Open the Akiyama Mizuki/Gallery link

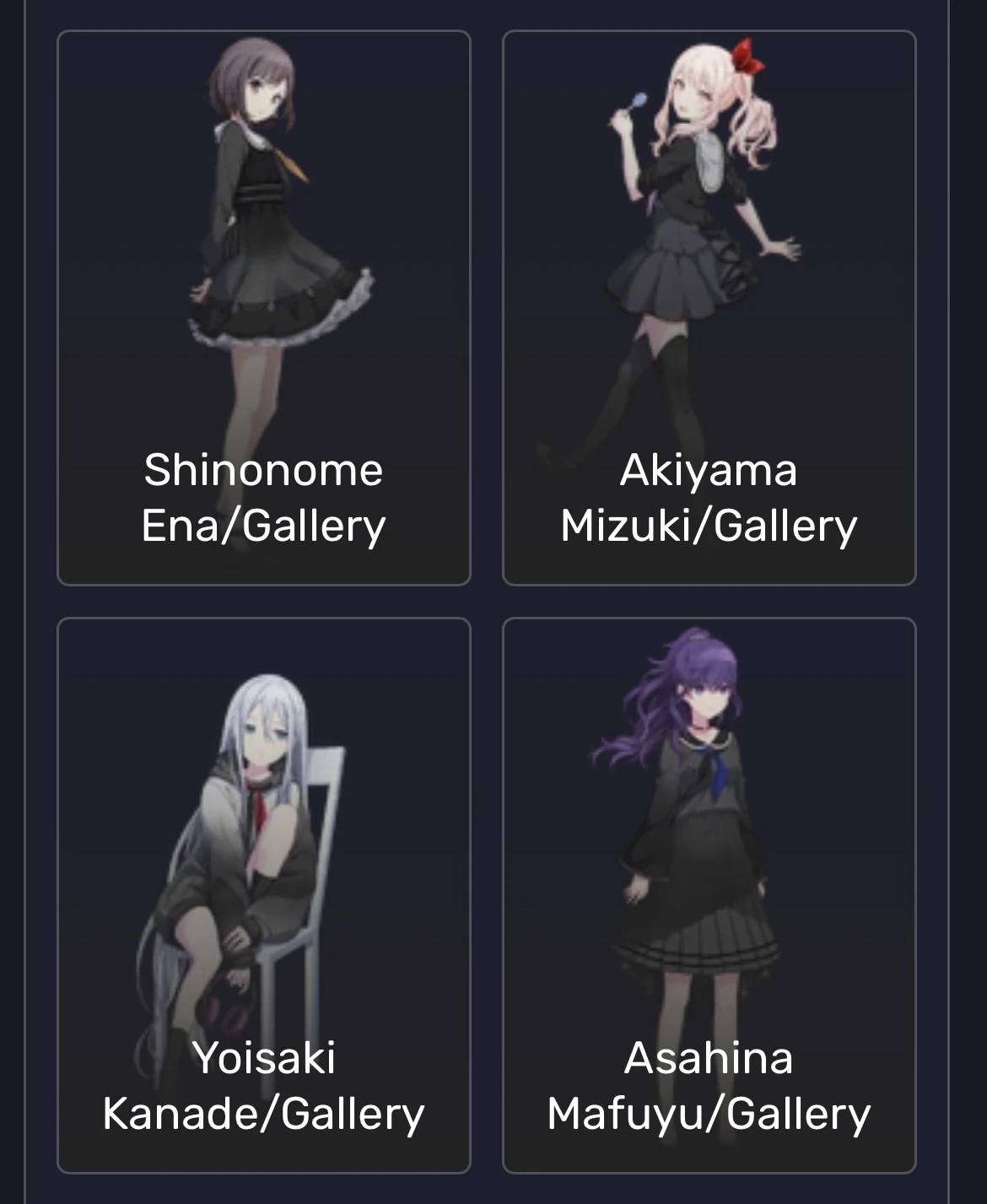coord(709,498)
